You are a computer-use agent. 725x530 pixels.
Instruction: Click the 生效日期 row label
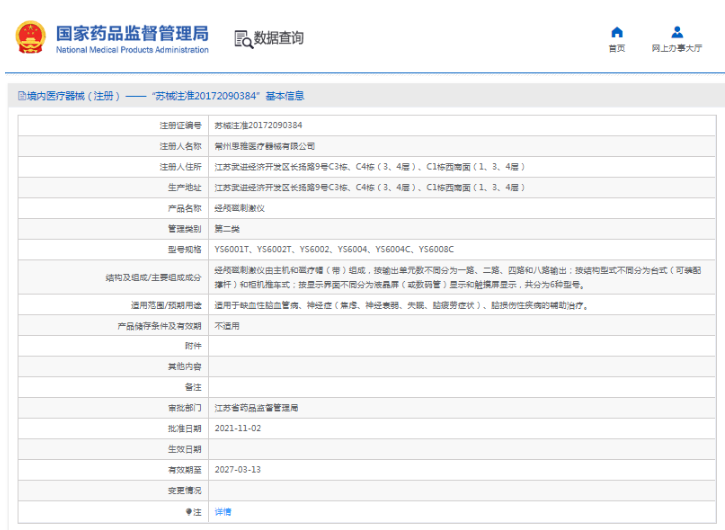tap(184, 449)
